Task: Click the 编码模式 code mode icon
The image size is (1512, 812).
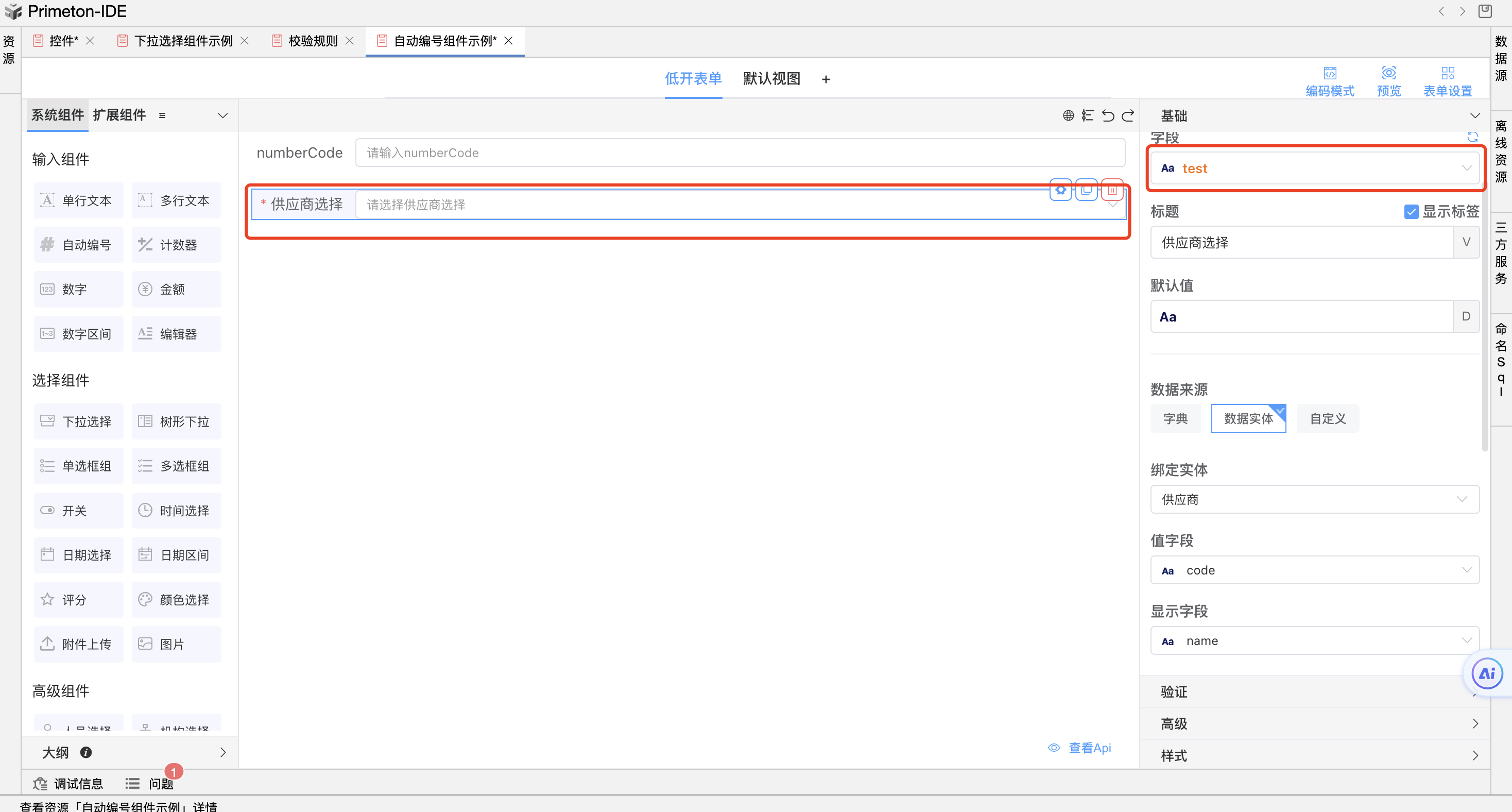Action: click(1330, 73)
